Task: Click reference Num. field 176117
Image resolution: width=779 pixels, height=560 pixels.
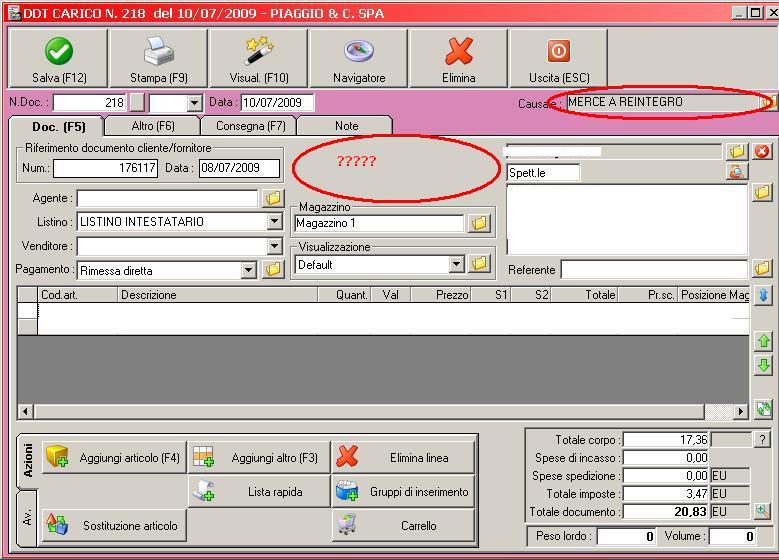Action: pos(105,168)
